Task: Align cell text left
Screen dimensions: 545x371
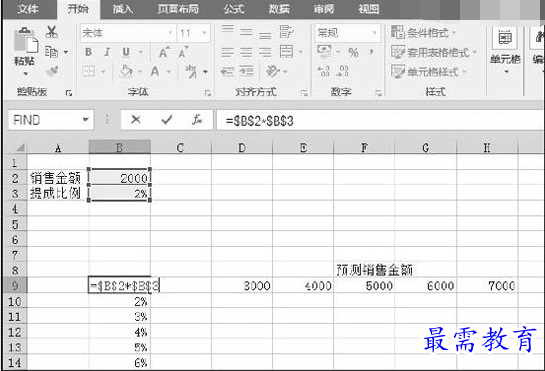Action: click(228, 52)
